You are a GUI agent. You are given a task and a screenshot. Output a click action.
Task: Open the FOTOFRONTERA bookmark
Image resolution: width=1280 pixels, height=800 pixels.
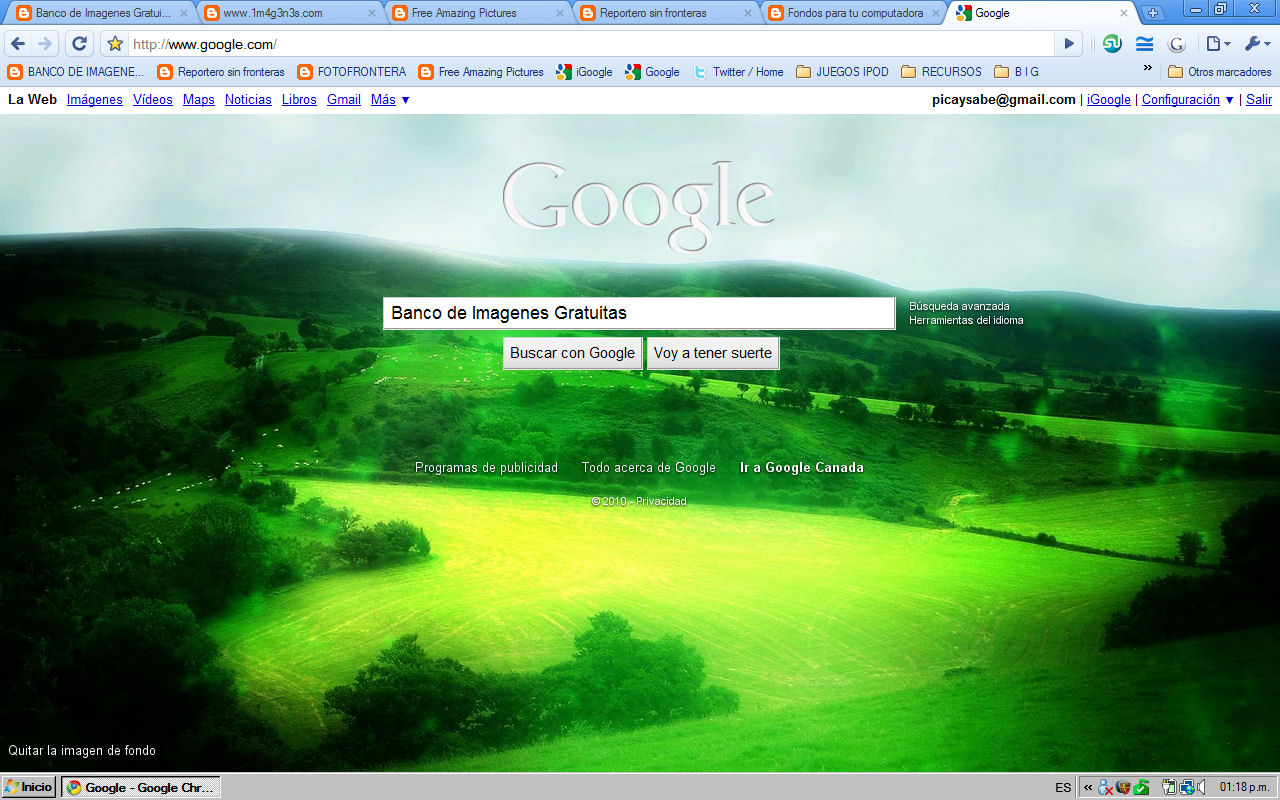pyautogui.click(x=352, y=72)
